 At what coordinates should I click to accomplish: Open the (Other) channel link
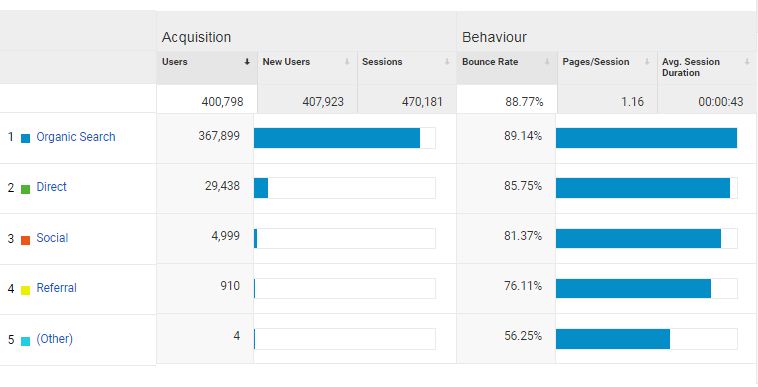coord(55,339)
